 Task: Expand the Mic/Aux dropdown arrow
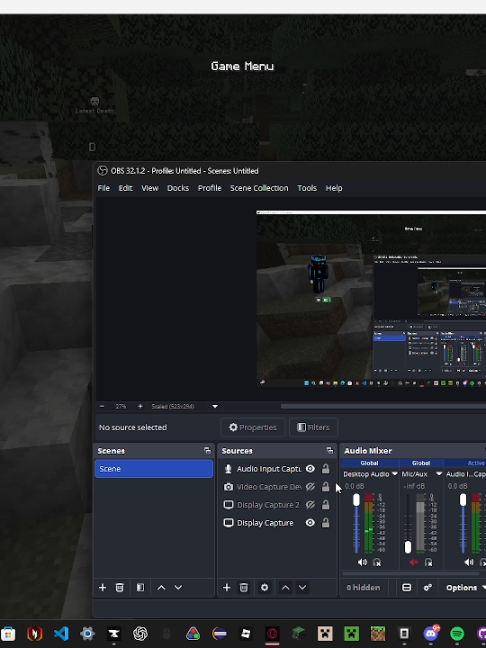pos(438,474)
